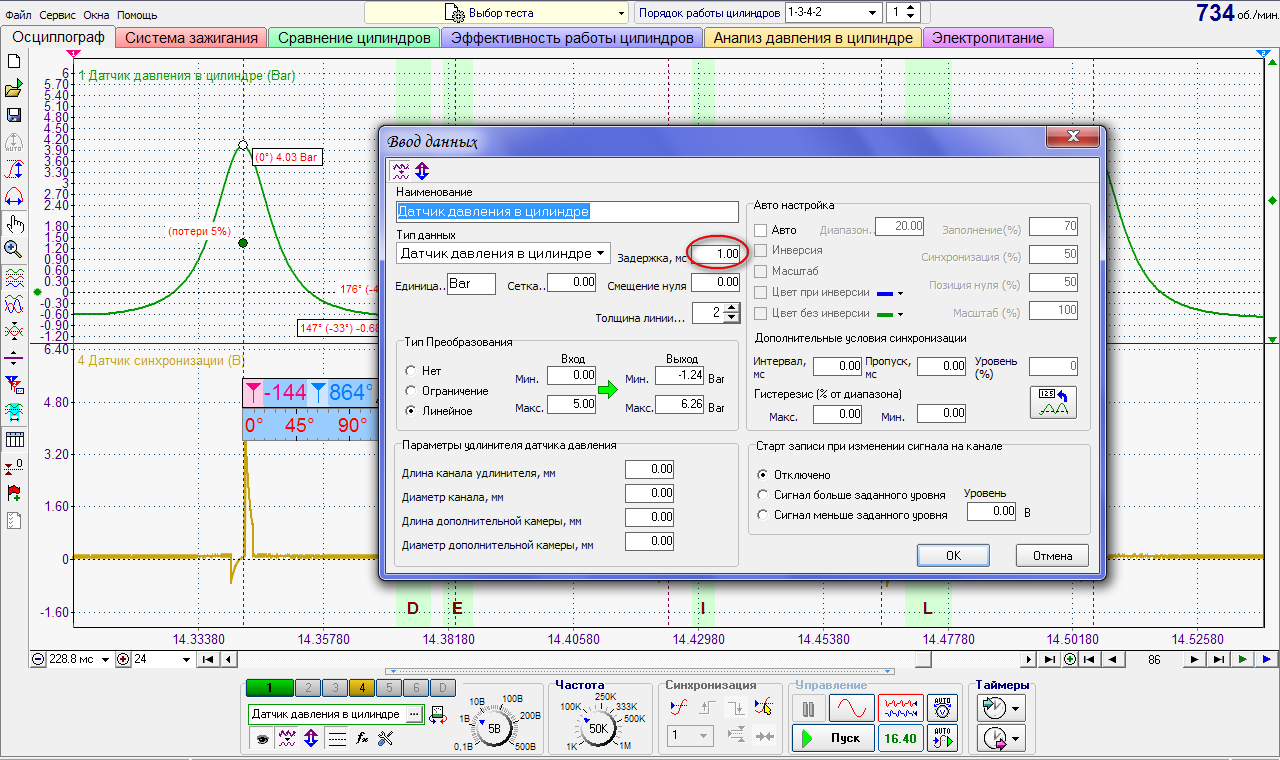
Task: Click the signal settings wave icon in dialog
Action: click(401, 170)
